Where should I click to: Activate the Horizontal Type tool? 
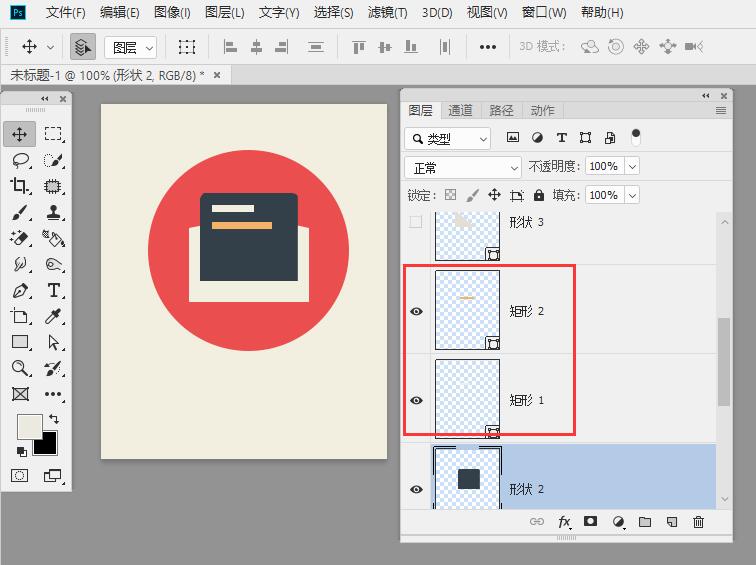[54, 291]
